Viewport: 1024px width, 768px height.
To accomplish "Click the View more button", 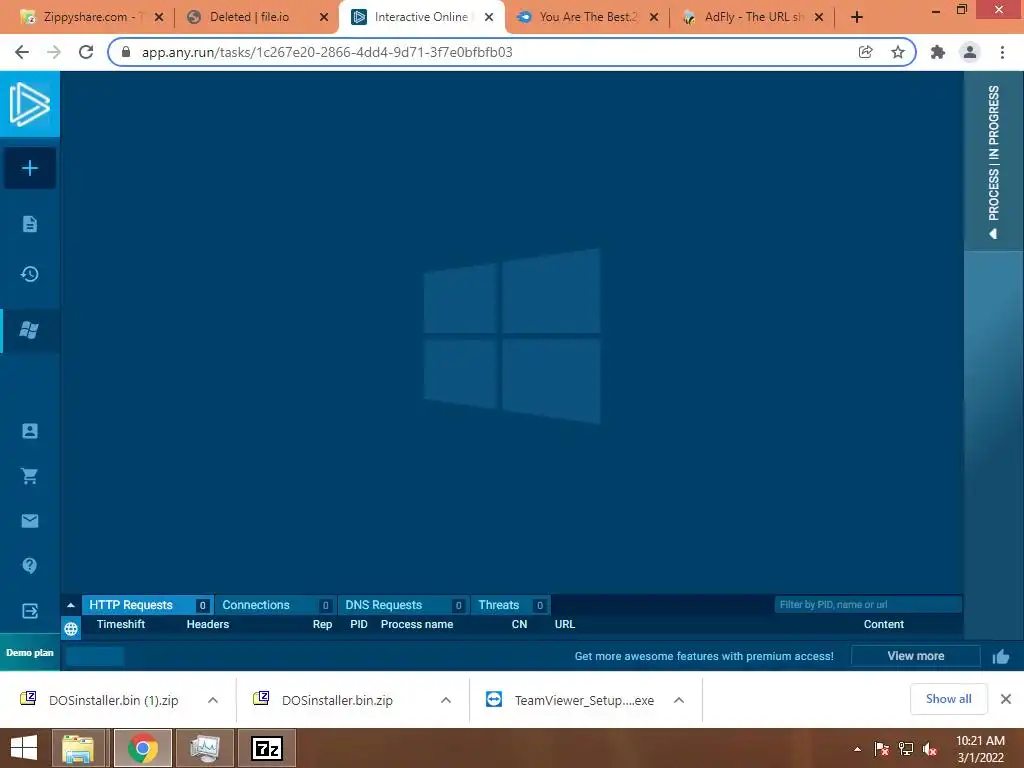I will pyautogui.click(x=916, y=656).
